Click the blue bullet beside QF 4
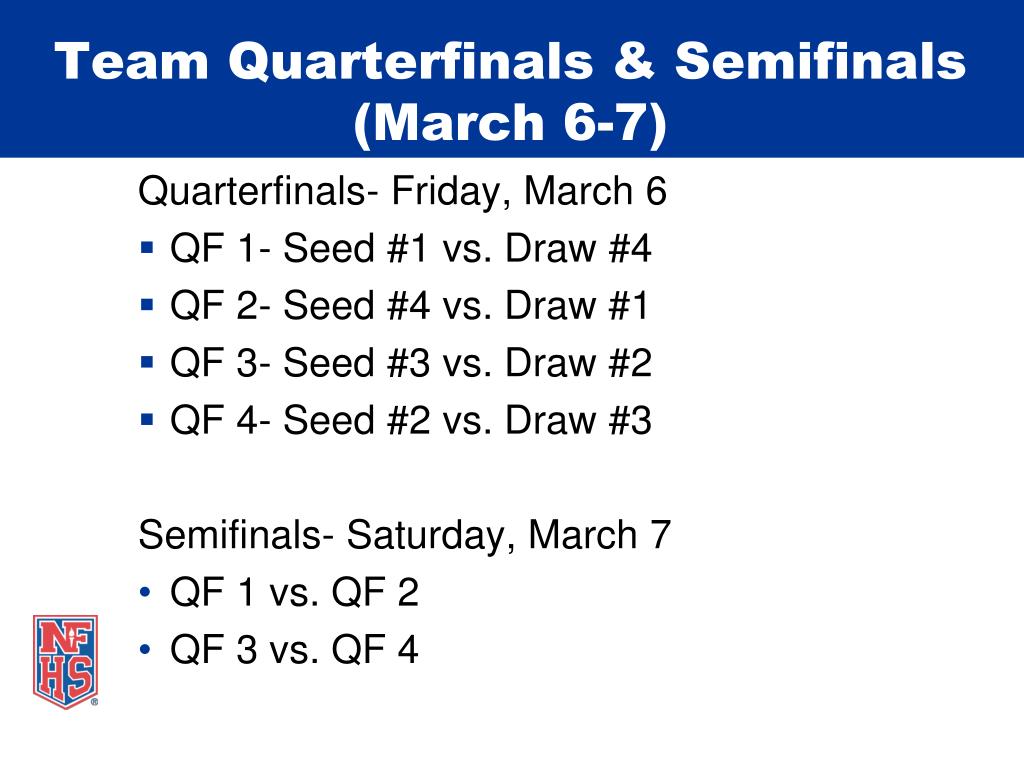 [x=147, y=419]
